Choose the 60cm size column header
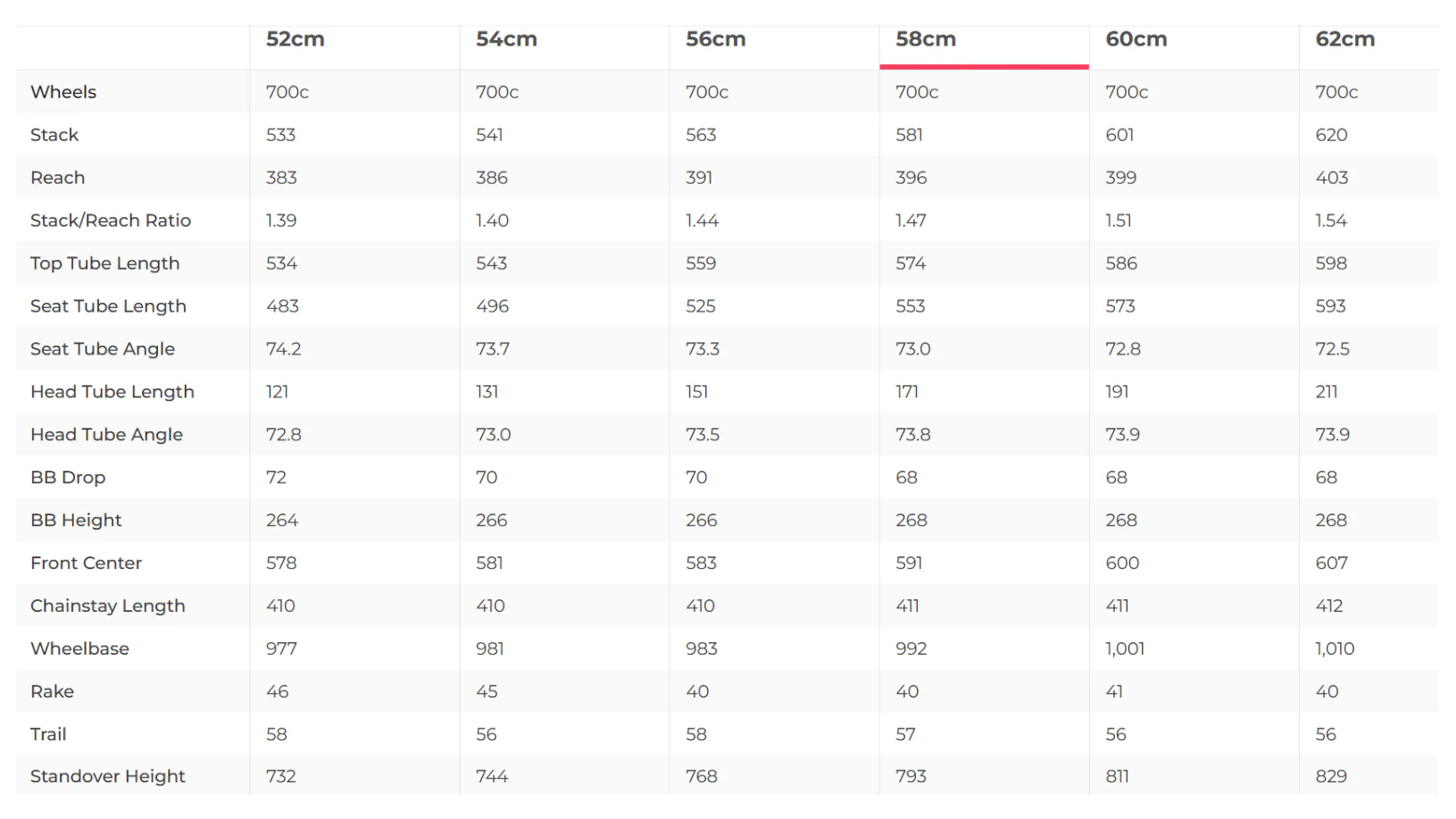1456x819 pixels. (x=1136, y=39)
